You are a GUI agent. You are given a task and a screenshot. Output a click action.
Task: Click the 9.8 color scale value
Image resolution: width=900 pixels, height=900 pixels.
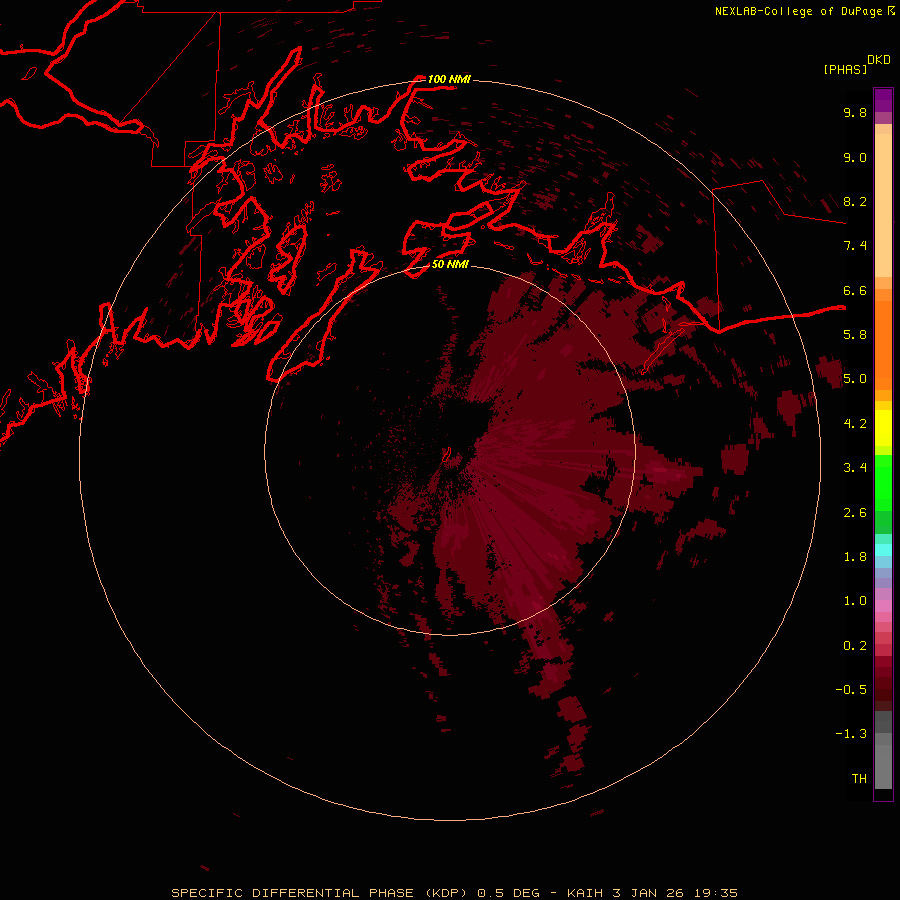click(855, 112)
